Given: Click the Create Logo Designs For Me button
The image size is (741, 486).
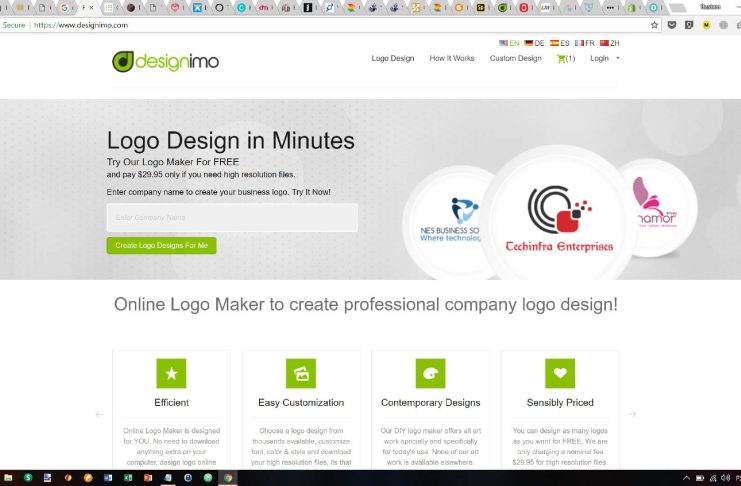Looking at the screenshot, I should point(162,245).
